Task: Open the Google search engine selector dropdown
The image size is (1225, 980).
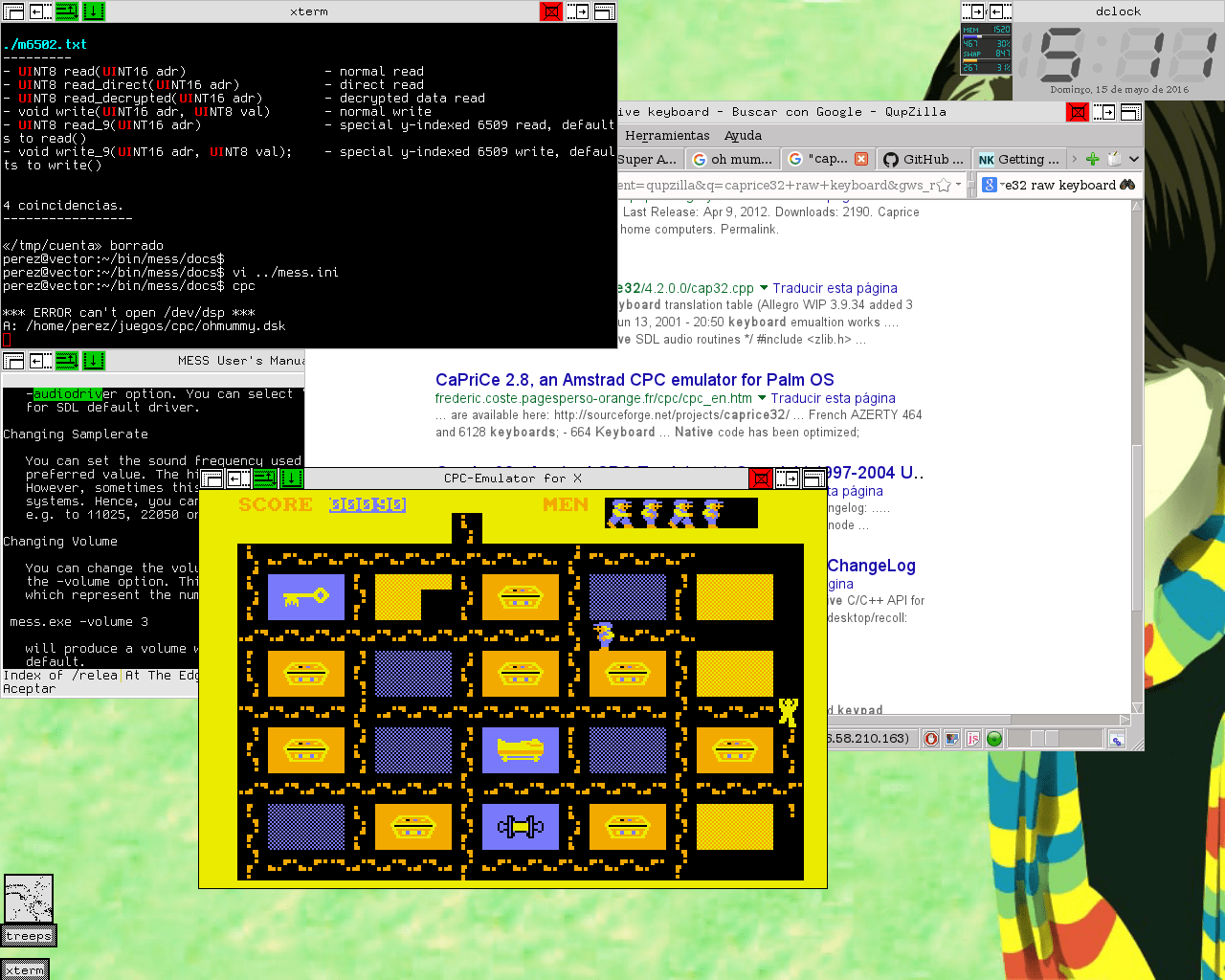Action: pos(991,185)
